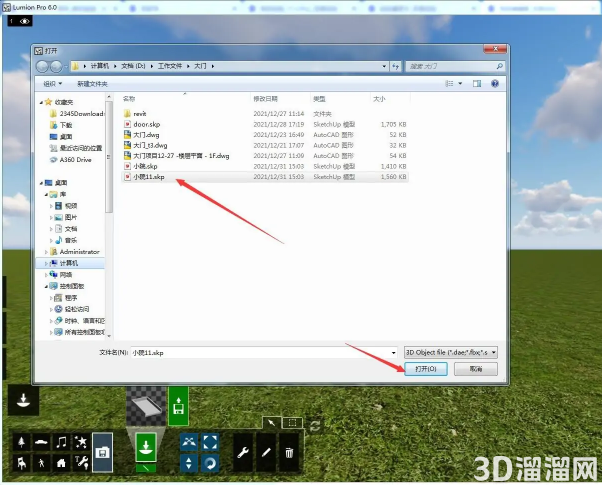Image resolution: width=602 pixels, height=485 pixels.
Task: Click the 工作文件 breadcrumb segment
Action: pyautogui.click(x=170, y=66)
